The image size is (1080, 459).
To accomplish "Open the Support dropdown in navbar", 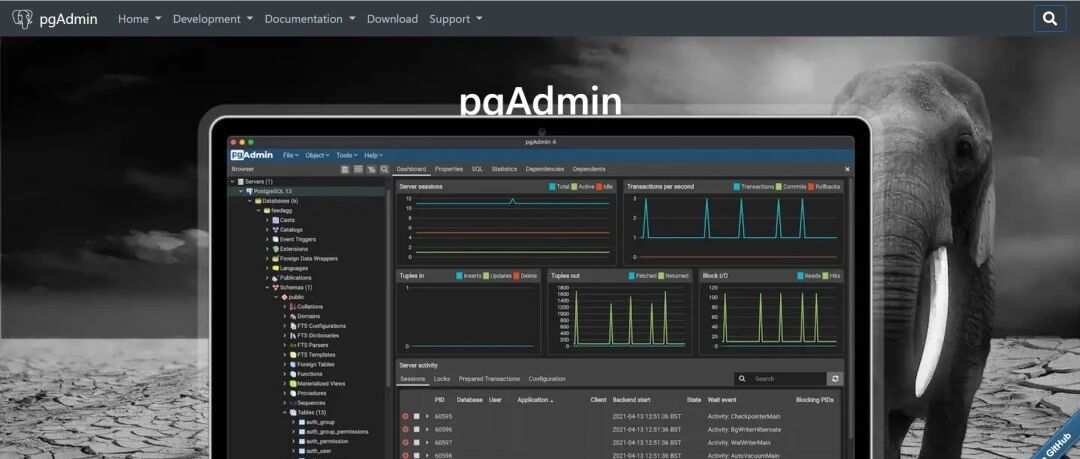I will (456, 19).
